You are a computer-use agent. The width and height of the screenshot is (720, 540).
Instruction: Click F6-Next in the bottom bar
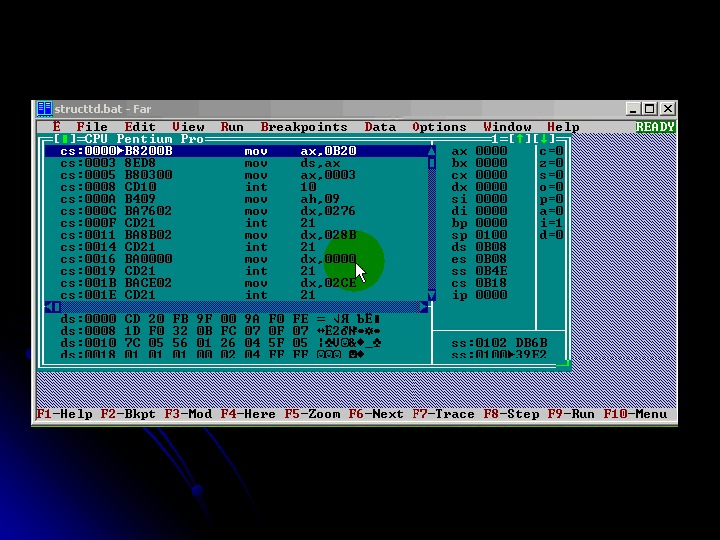(x=376, y=414)
